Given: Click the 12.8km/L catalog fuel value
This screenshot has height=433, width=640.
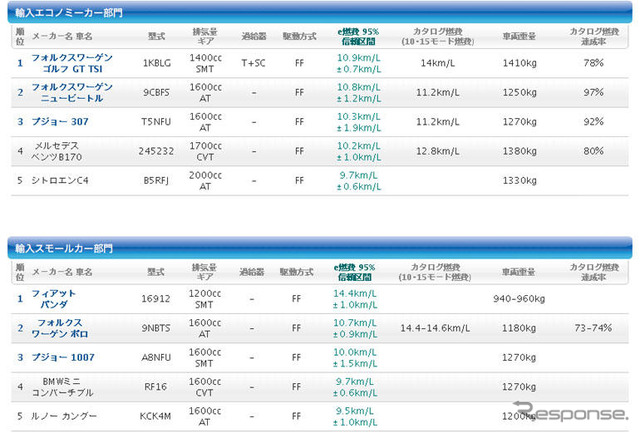Looking at the screenshot, I should [438, 151].
